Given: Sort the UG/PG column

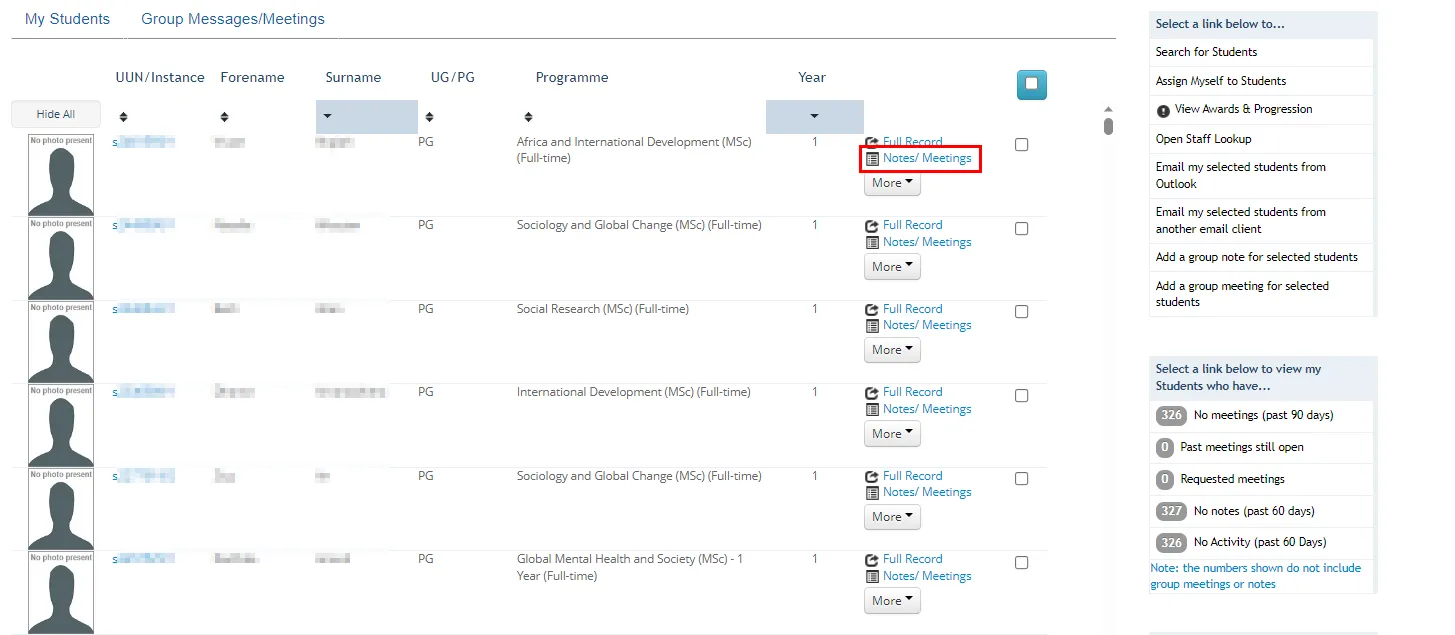Looking at the screenshot, I should 428,115.
